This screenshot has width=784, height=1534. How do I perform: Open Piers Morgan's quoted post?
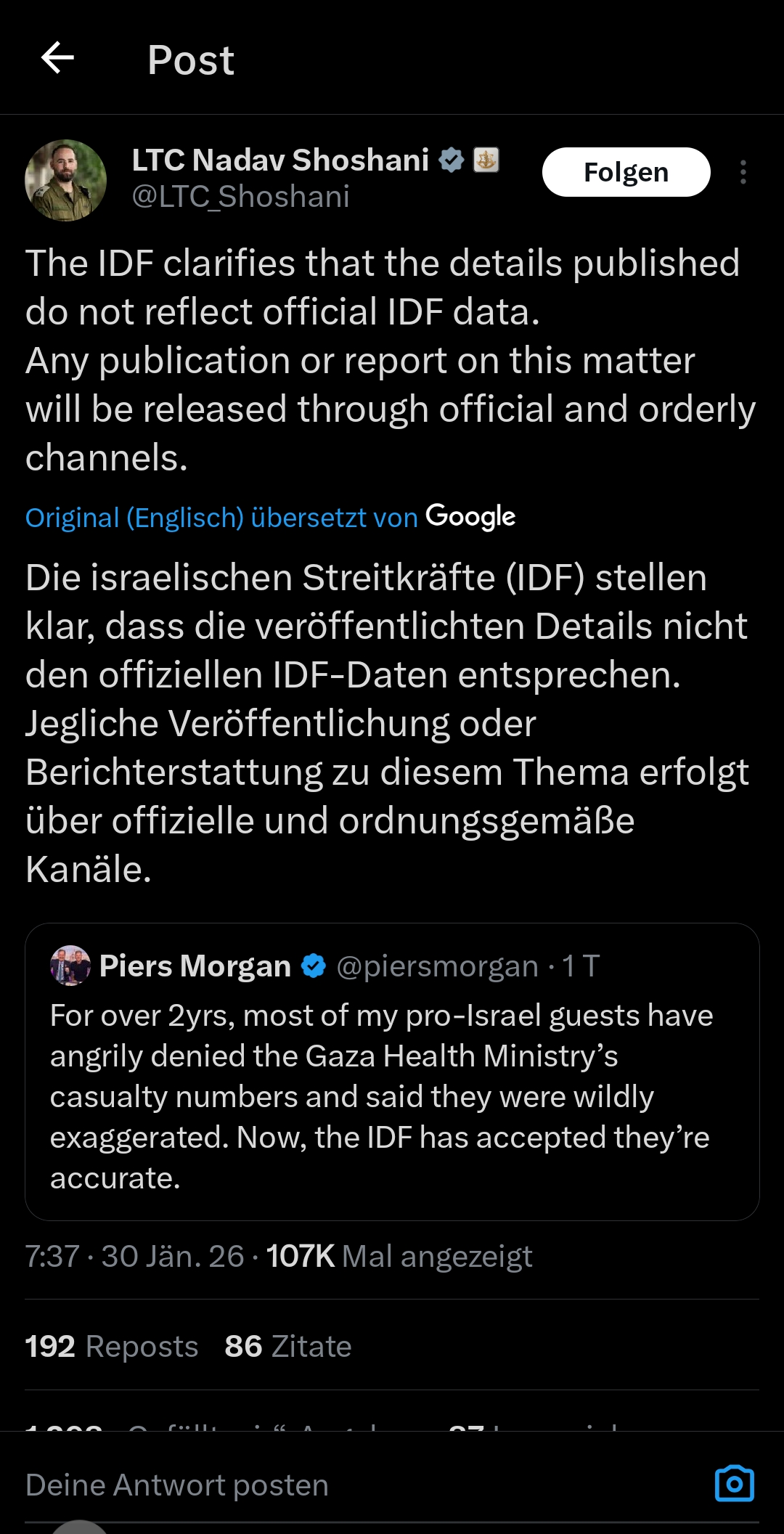(x=392, y=1096)
